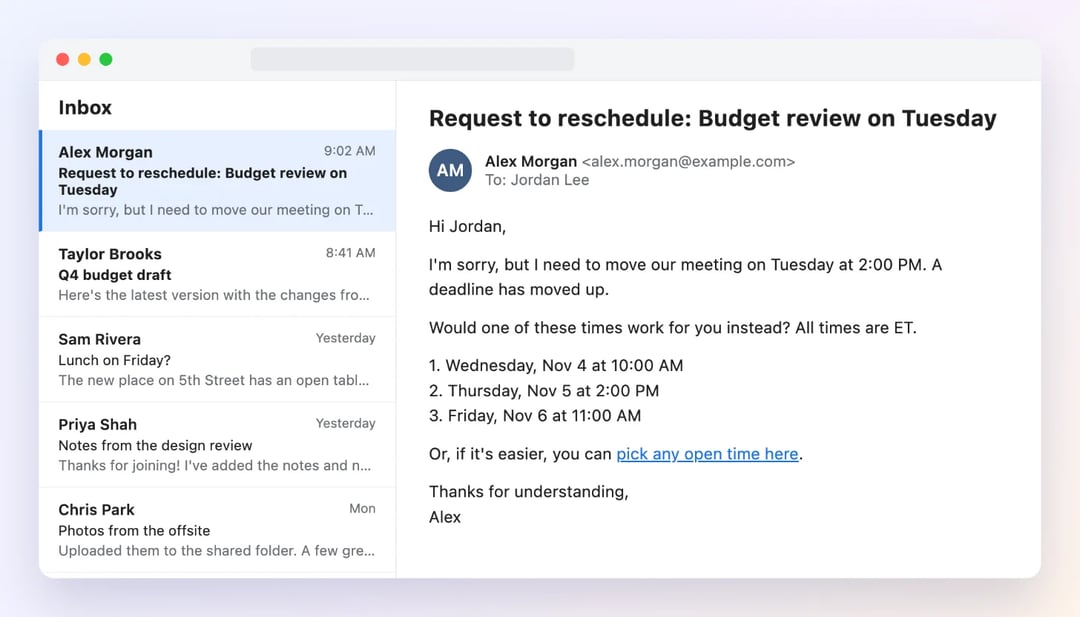Image resolution: width=1080 pixels, height=617 pixels.
Task: Click the 'To: Jordan Lee' recipient line
Action: tap(537, 180)
